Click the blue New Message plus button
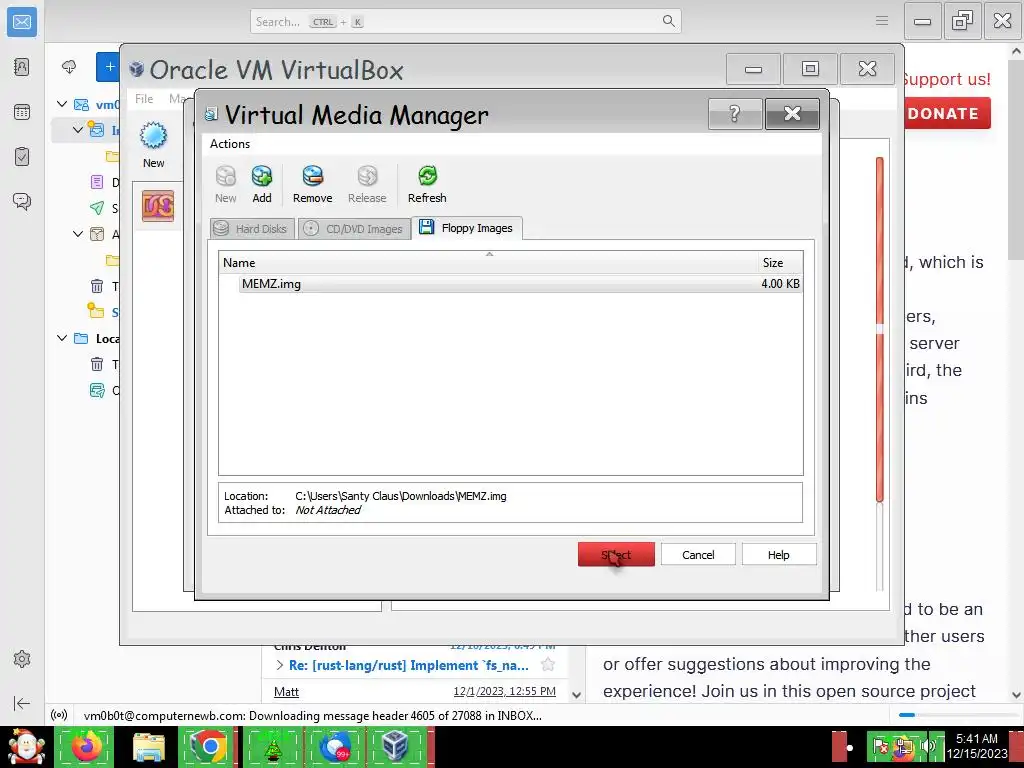This screenshot has width=1024, height=768. [109, 67]
